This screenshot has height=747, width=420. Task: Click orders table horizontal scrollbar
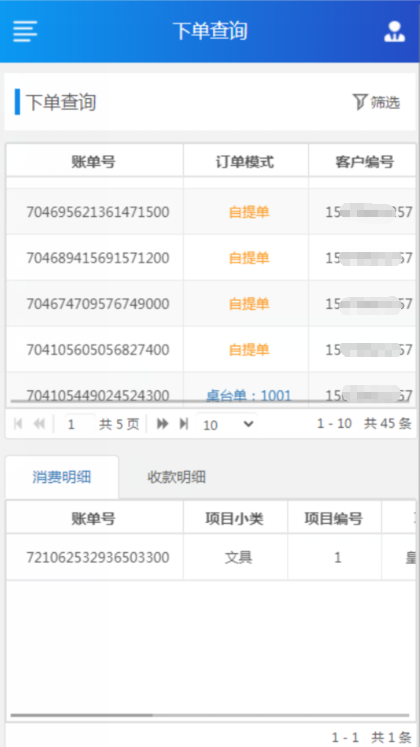pyautogui.click(x=210, y=402)
